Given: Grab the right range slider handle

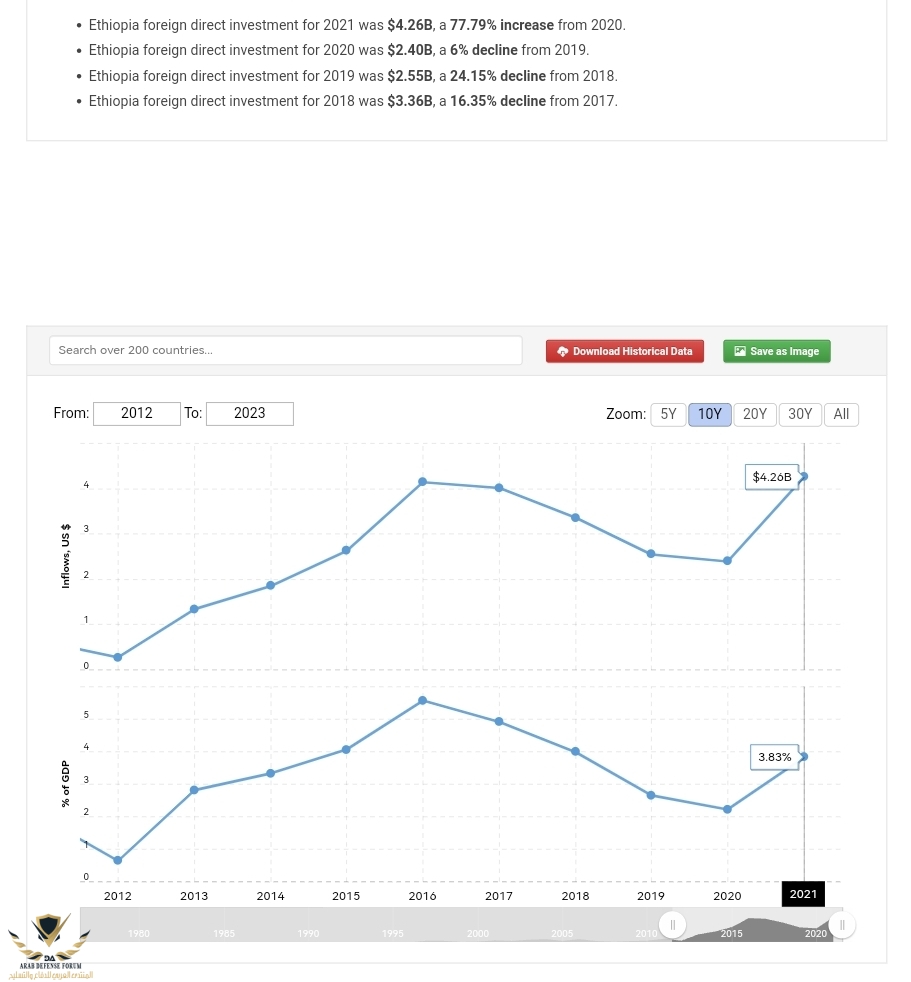Looking at the screenshot, I should 842,925.
